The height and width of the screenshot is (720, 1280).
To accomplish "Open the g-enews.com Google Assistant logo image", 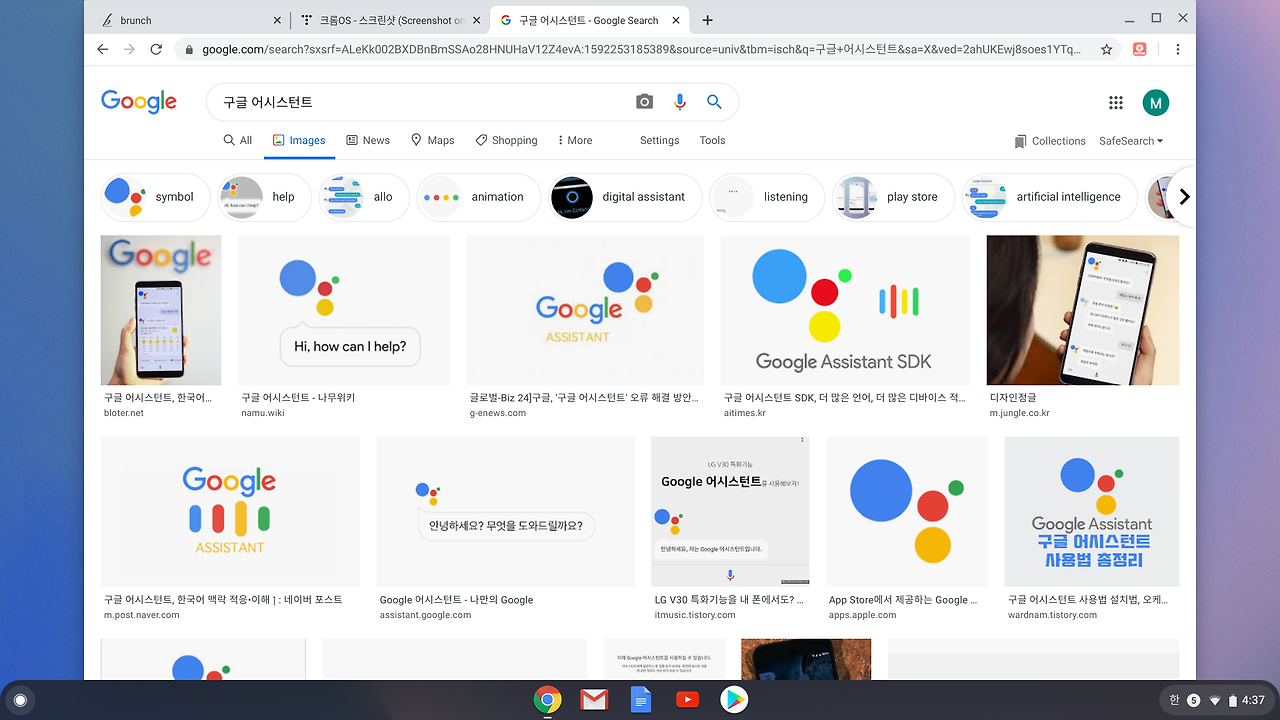I will pos(585,310).
